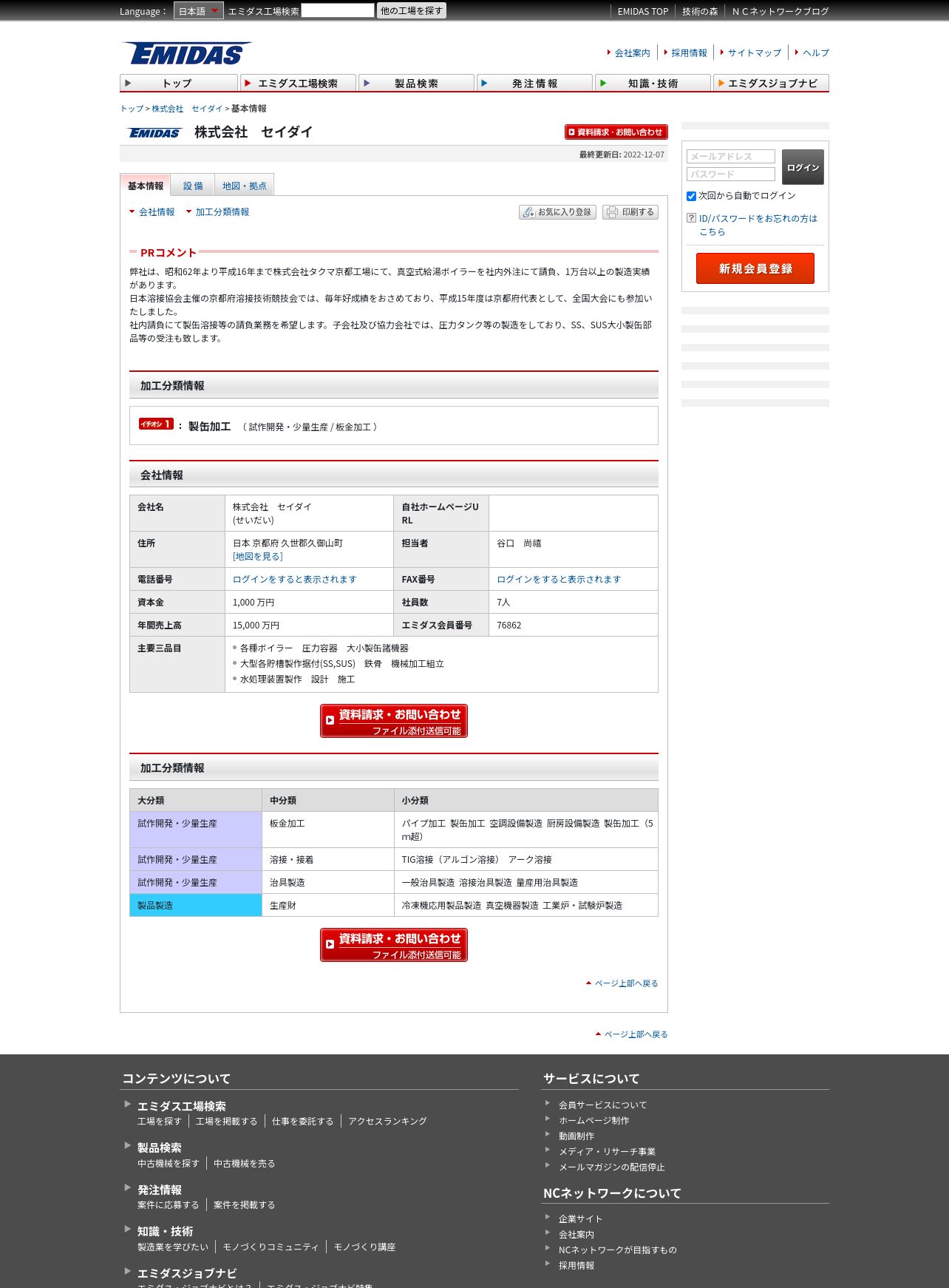Open 技術の森 link in top bar
949x1288 pixels.
(700, 11)
